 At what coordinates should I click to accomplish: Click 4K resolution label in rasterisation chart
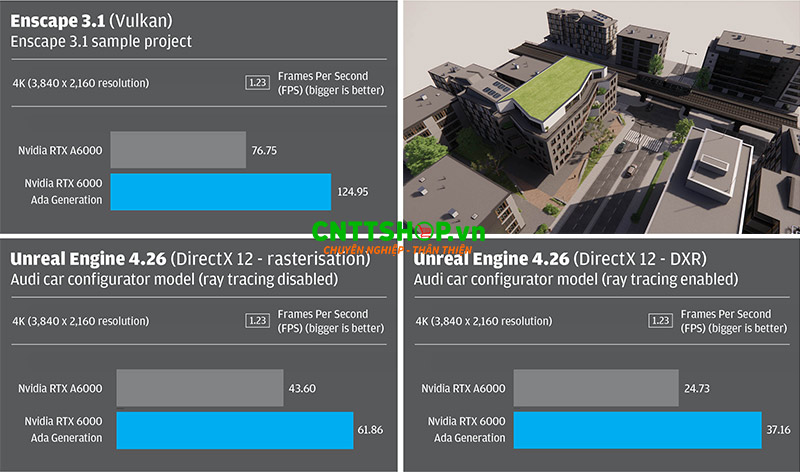click(81, 321)
